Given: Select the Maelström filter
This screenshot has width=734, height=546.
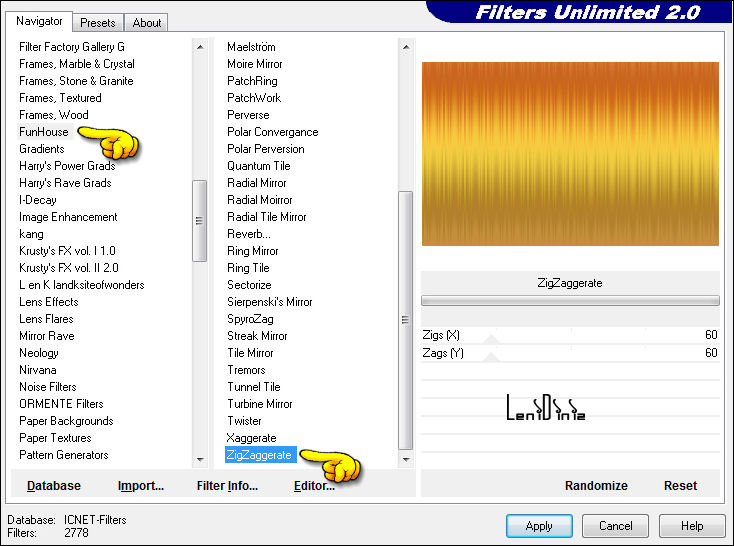Looking at the screenshot, I should [251, 47].
